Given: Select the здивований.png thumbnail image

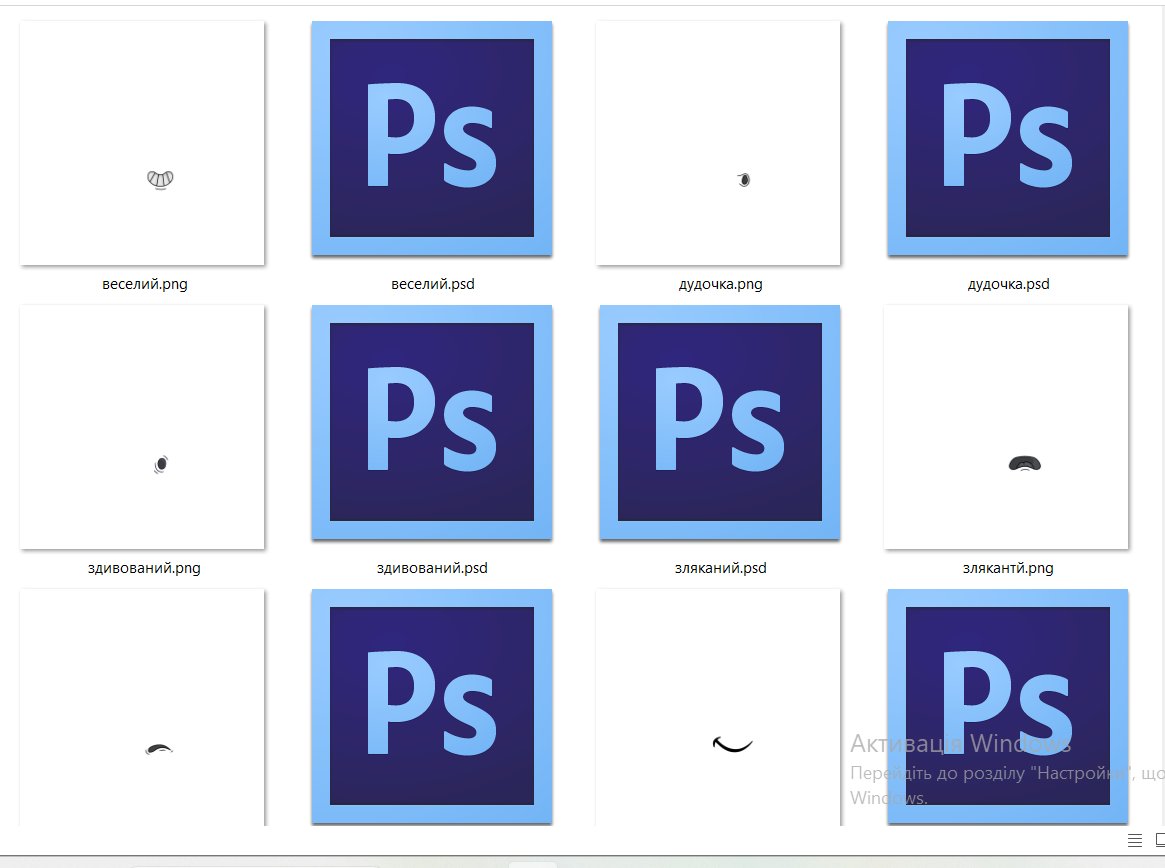Looking at the screenshot, I should (142, 427).
